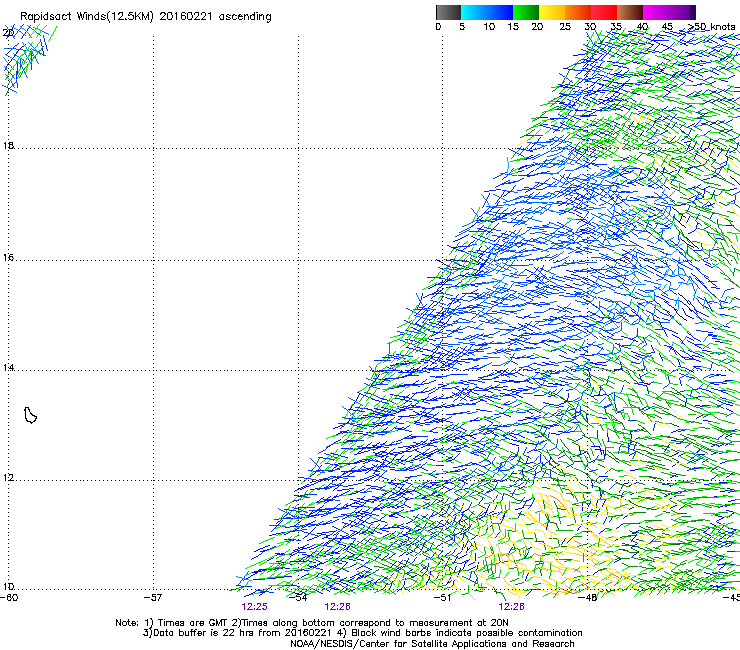
Task: Click the 'Data buffer is 22 hrs' note
Action: (x=362, y=633)
